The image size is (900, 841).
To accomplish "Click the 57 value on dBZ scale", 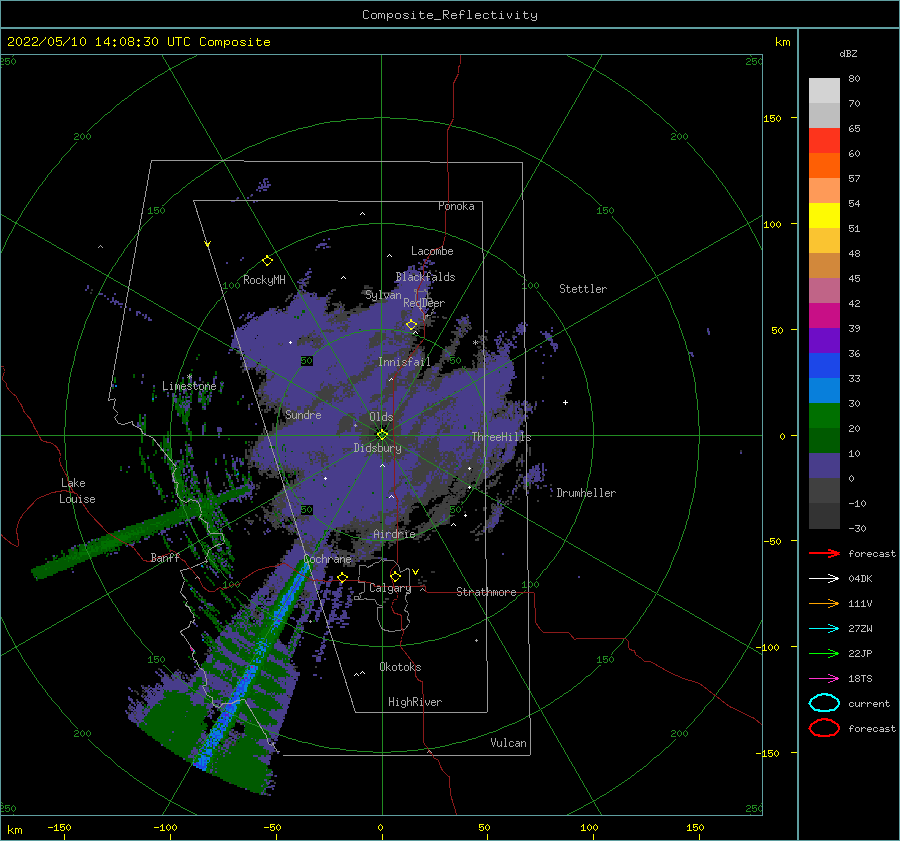I will click(854, 179).
